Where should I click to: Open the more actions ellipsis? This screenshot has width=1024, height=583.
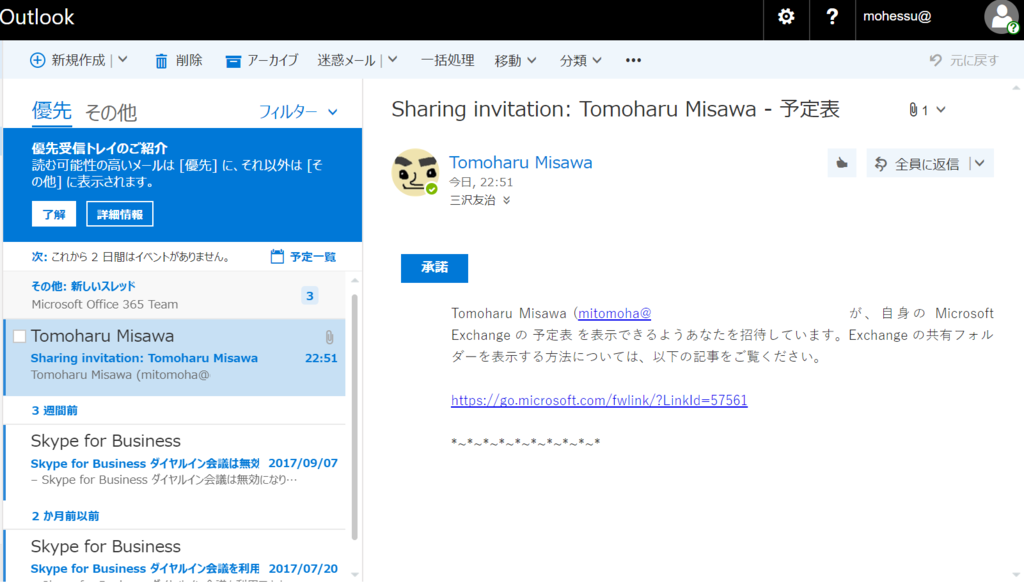click(633, 61)
